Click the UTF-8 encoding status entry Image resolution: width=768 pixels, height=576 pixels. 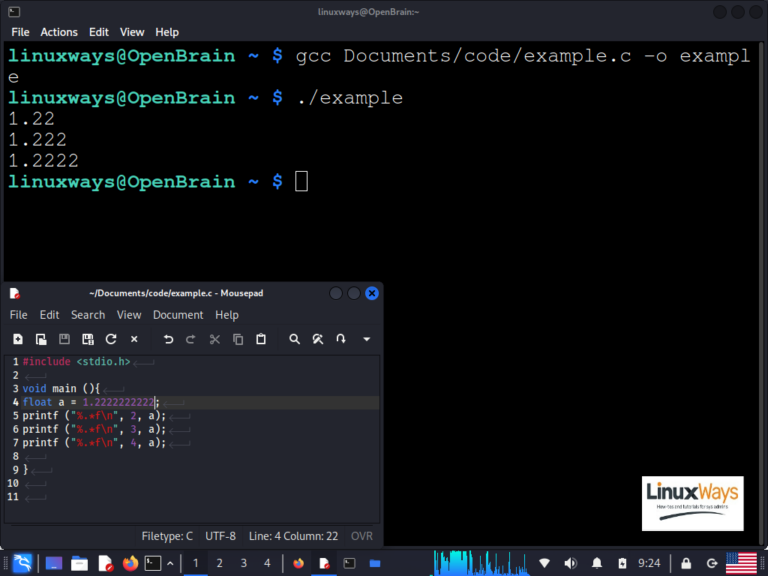pyautogui.click(x=220, y=536)
